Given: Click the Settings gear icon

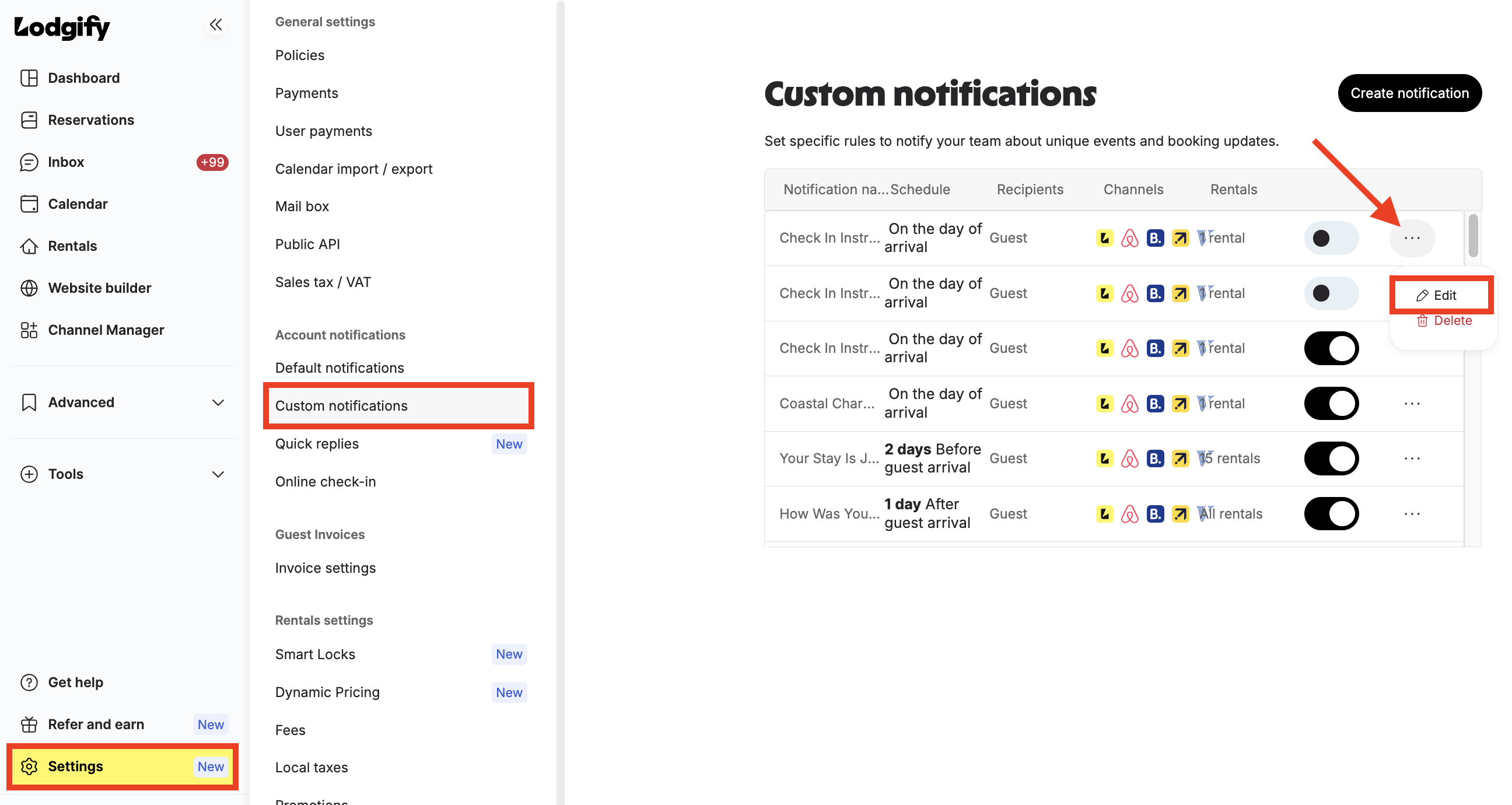Looking at the screenshot, I should (x=29, y=766).
